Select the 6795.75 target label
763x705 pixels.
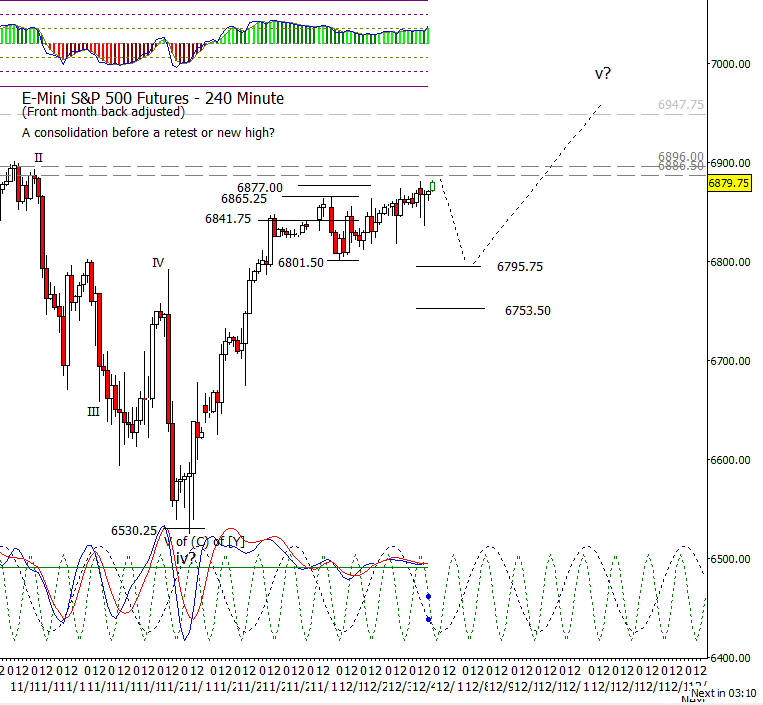[x=520, y=267]
